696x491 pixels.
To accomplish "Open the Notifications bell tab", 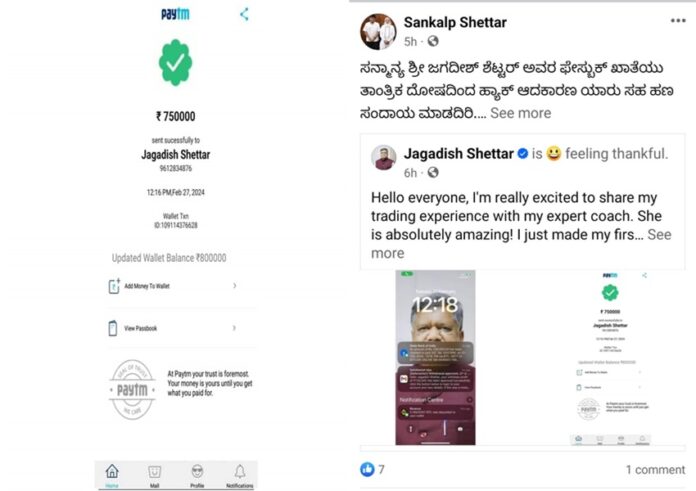I will [240, 475].
